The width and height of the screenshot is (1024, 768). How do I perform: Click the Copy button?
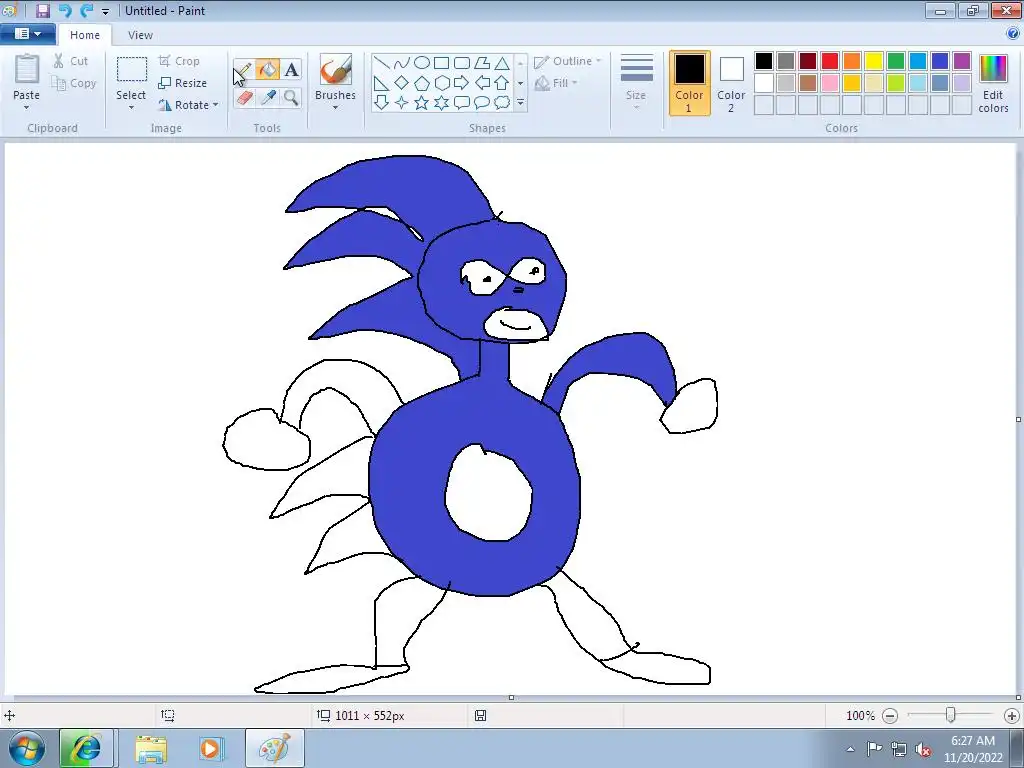[74, 83]
